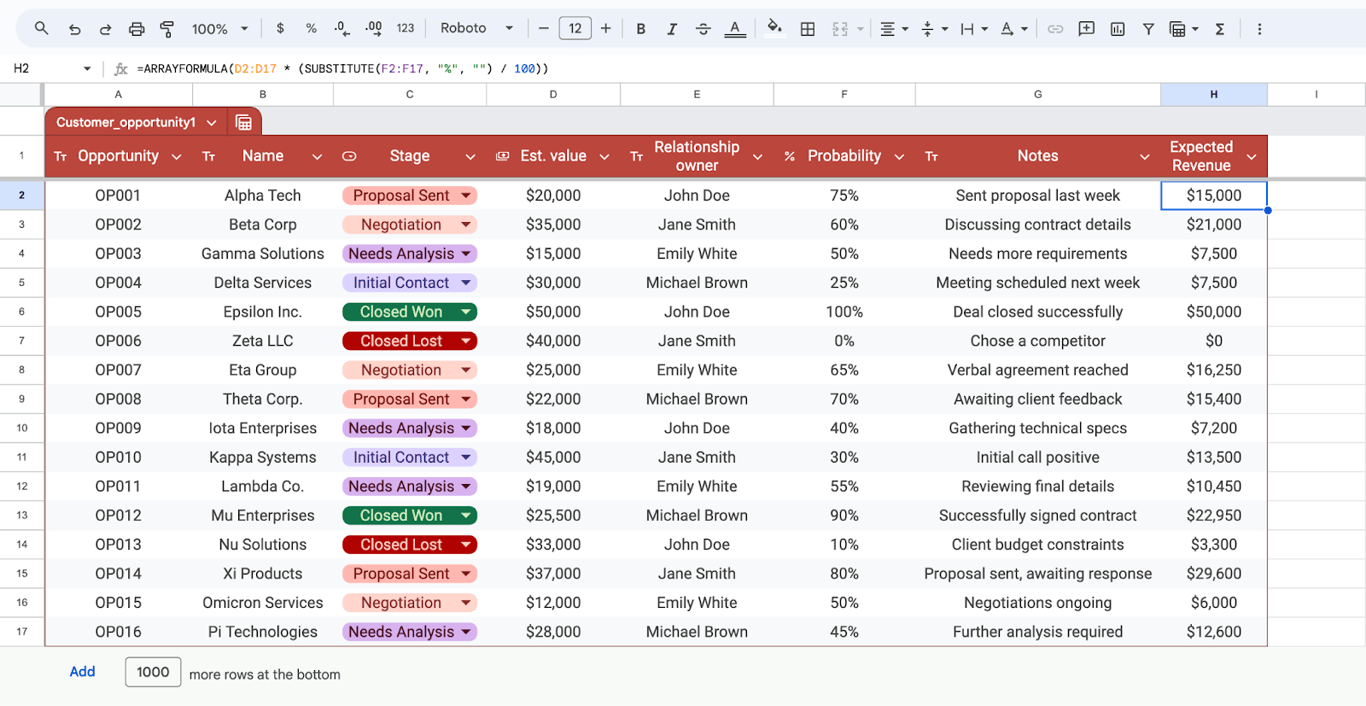Open horizontal align options
Image resolution: width=1366 pixels, height=706 pixels.
point(893,29)
